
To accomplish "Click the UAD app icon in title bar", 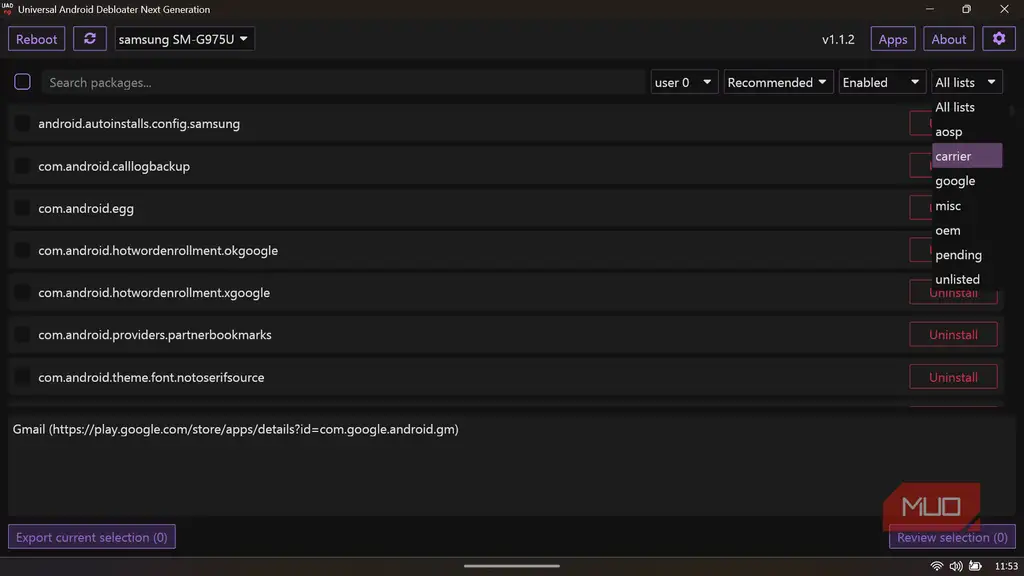I will [x=7, y=8].
